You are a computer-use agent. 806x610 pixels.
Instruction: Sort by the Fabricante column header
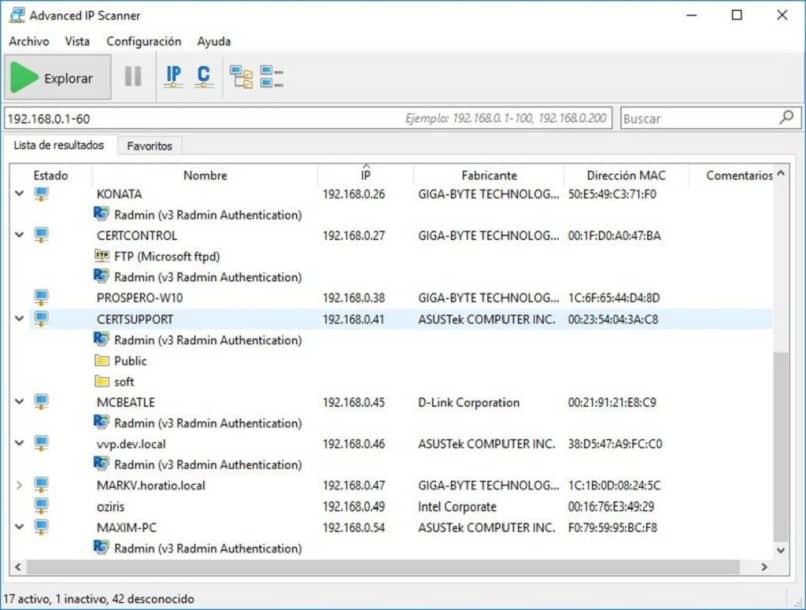tap(489, 175)
